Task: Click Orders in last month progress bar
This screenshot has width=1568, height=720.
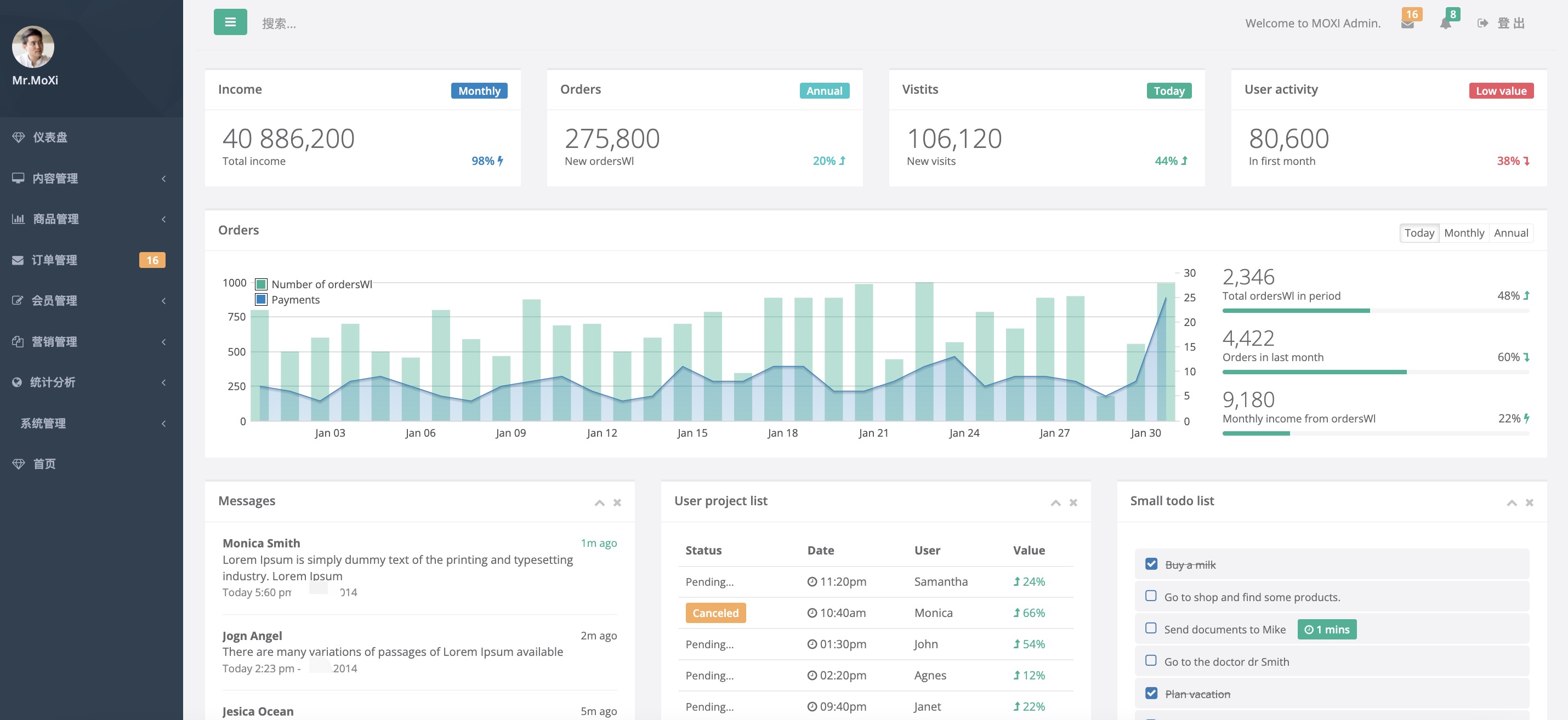Action: [1376, 372]
